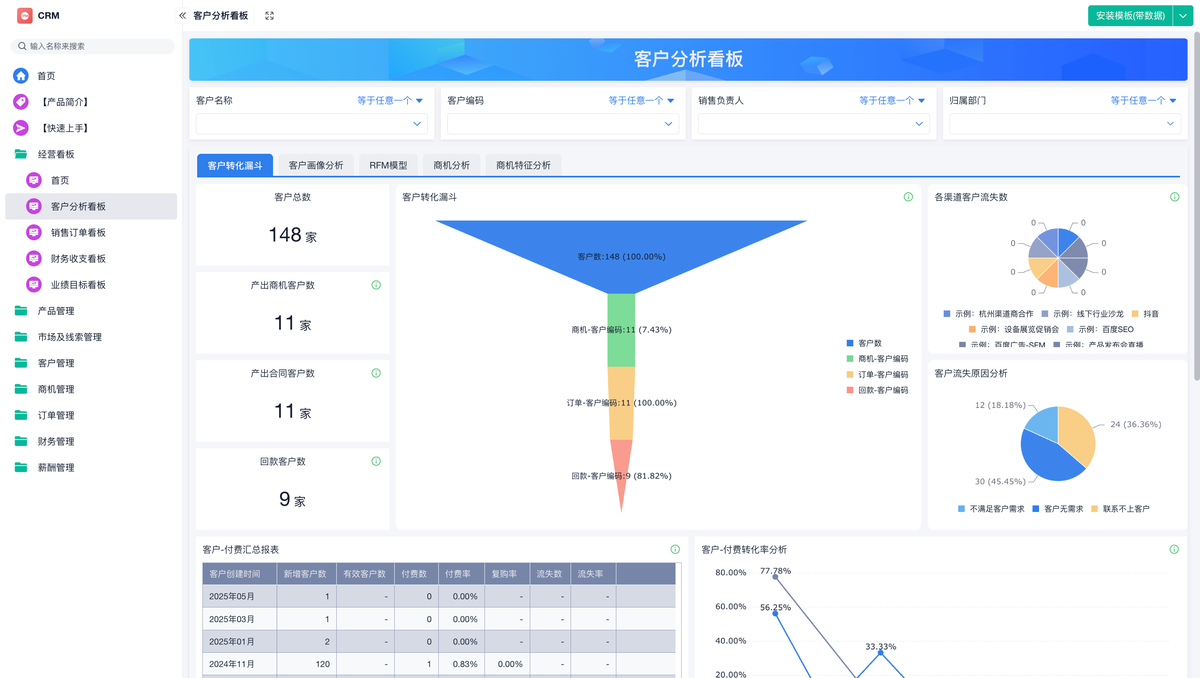Click the 财务收支看板 dashboard icon

(34, 258)
